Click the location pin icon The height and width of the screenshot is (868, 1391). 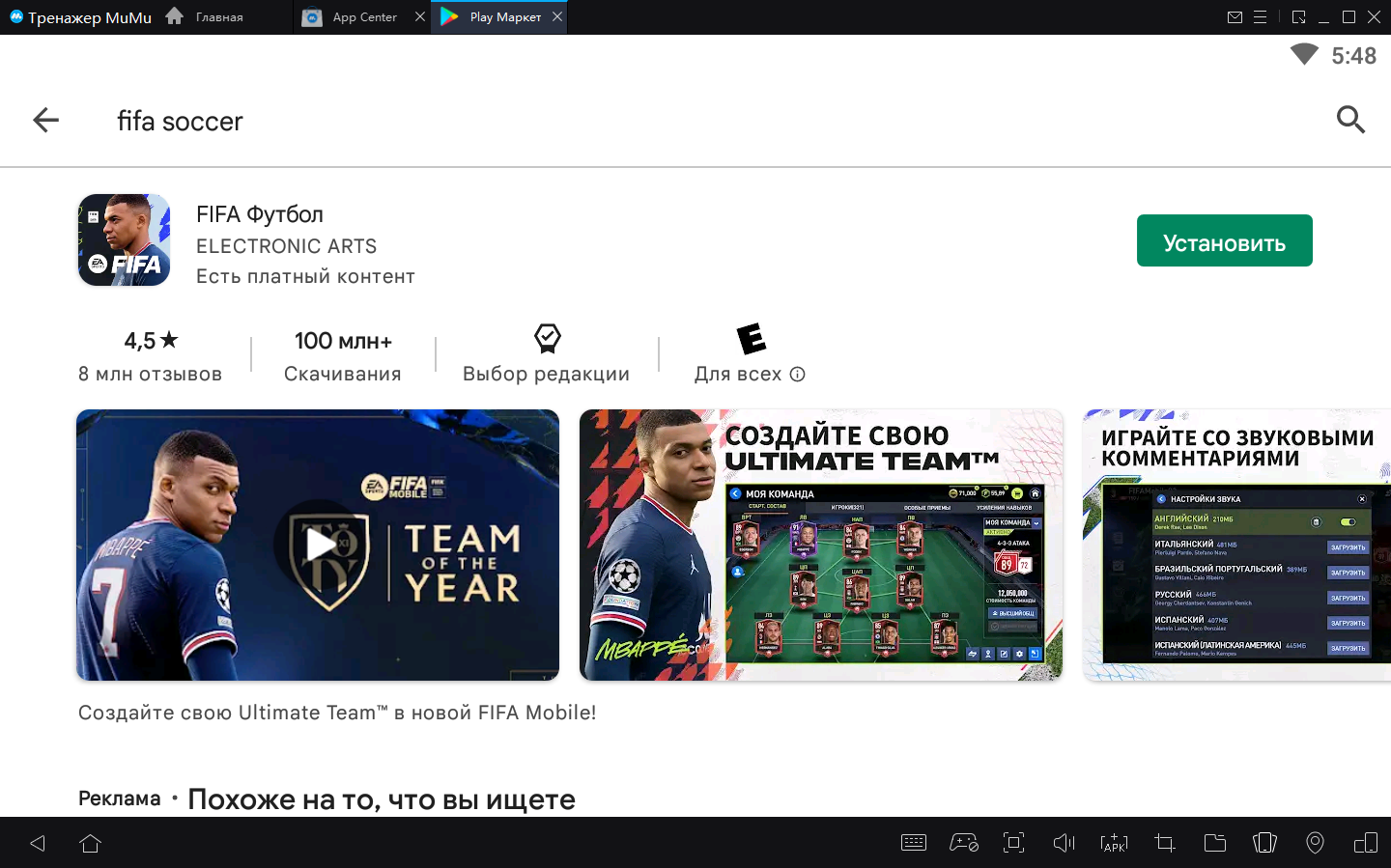coord(1315,843)
